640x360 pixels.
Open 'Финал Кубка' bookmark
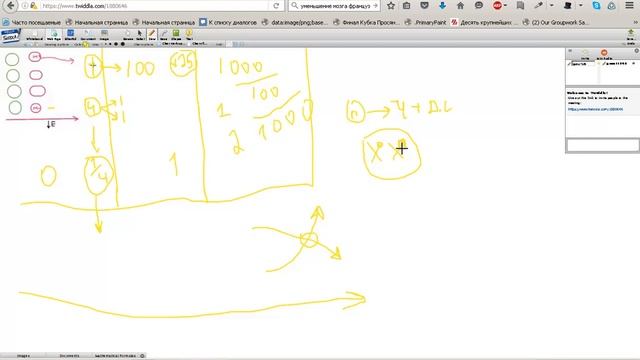click(366, 22)
